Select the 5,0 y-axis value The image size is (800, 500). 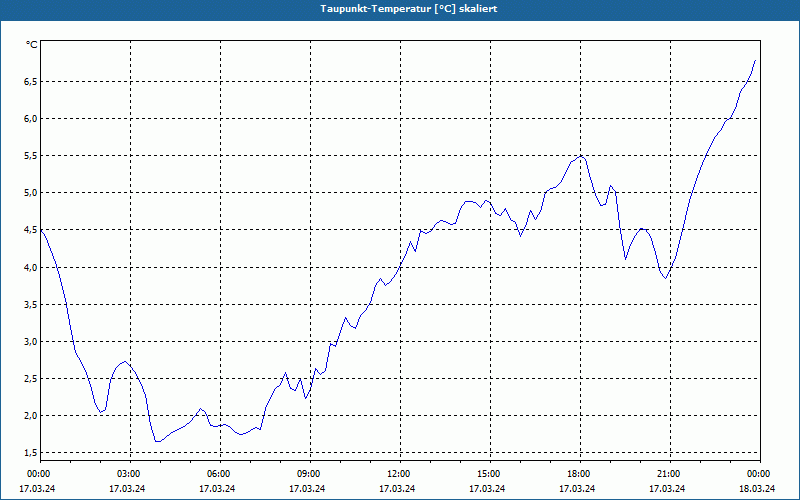pyautogui.click(x=31, y=193)
